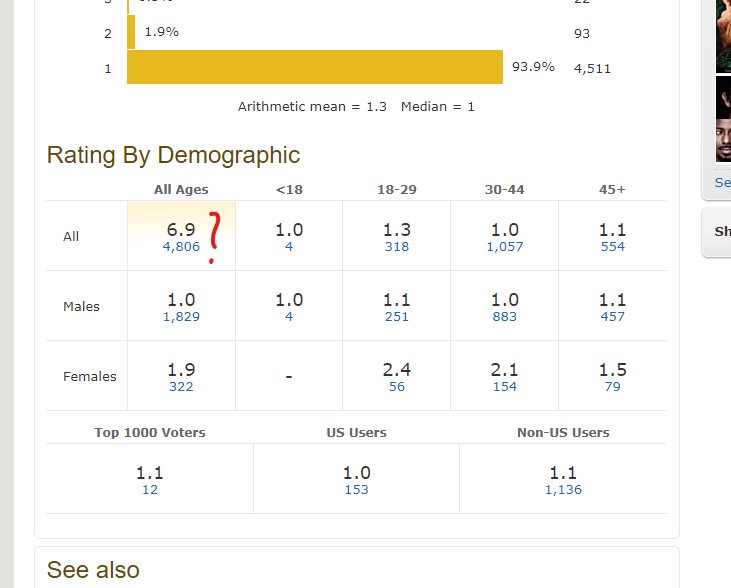Click the All Ages column header
Image resolution: width=731 pixels, height=588 pixels.
(181, 190)
